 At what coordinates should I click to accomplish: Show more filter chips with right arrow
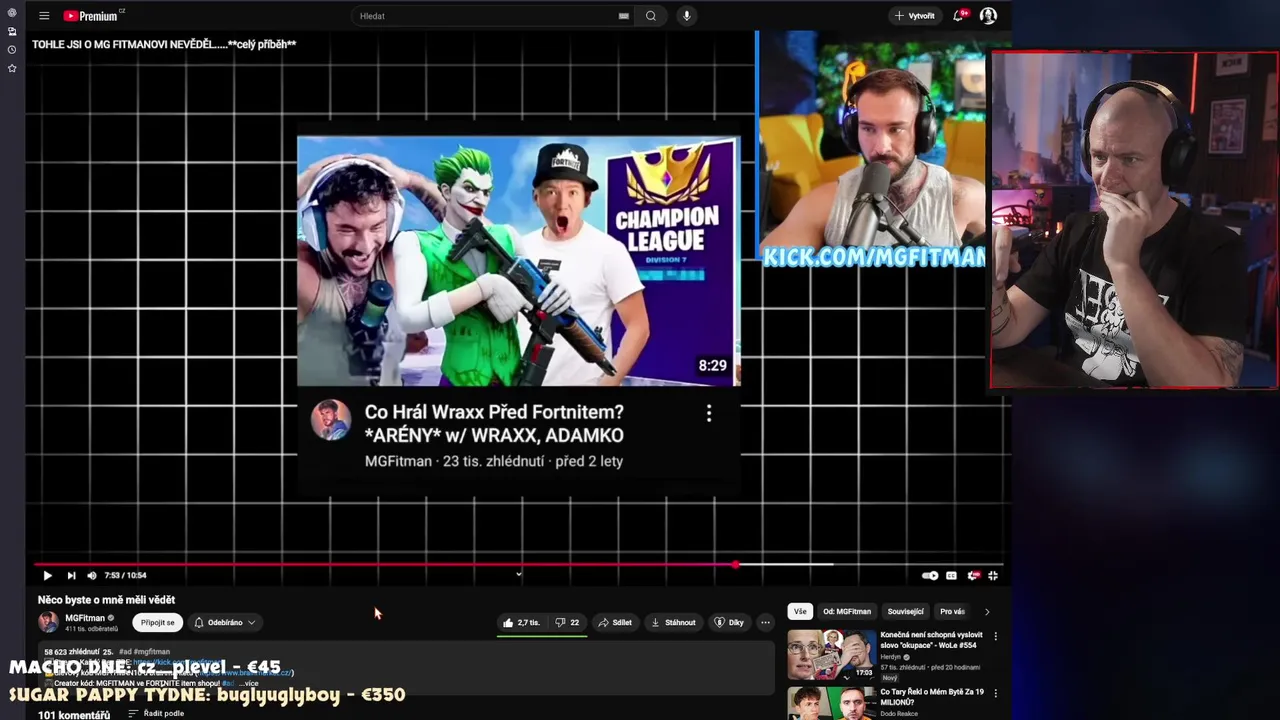click(987, 611)
